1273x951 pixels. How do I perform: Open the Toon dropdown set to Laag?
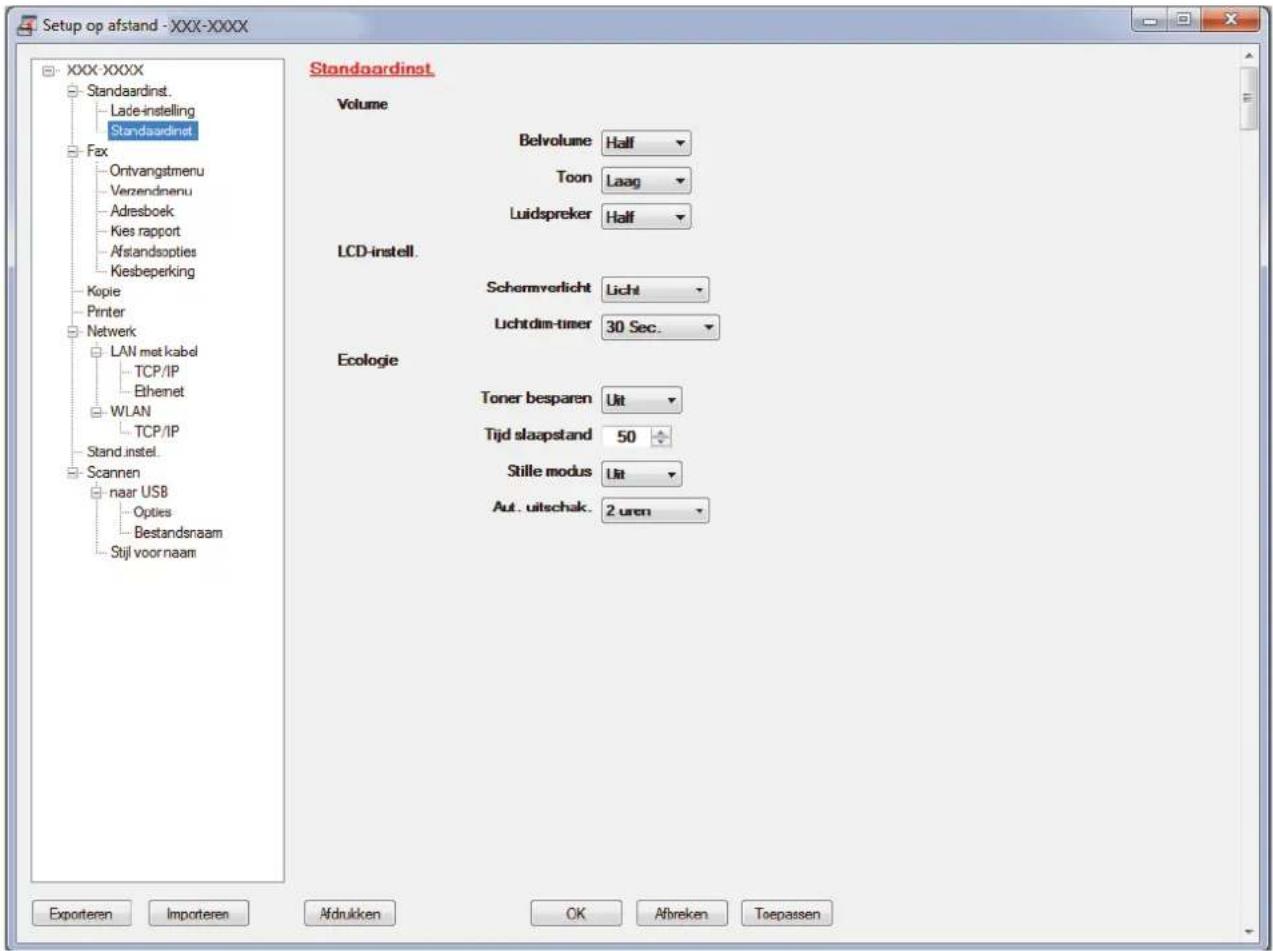coord(645,181)
